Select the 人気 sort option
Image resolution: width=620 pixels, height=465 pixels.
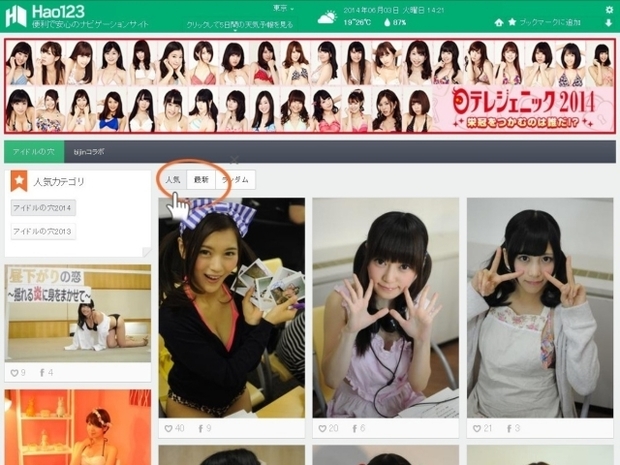tap(173, 180)
